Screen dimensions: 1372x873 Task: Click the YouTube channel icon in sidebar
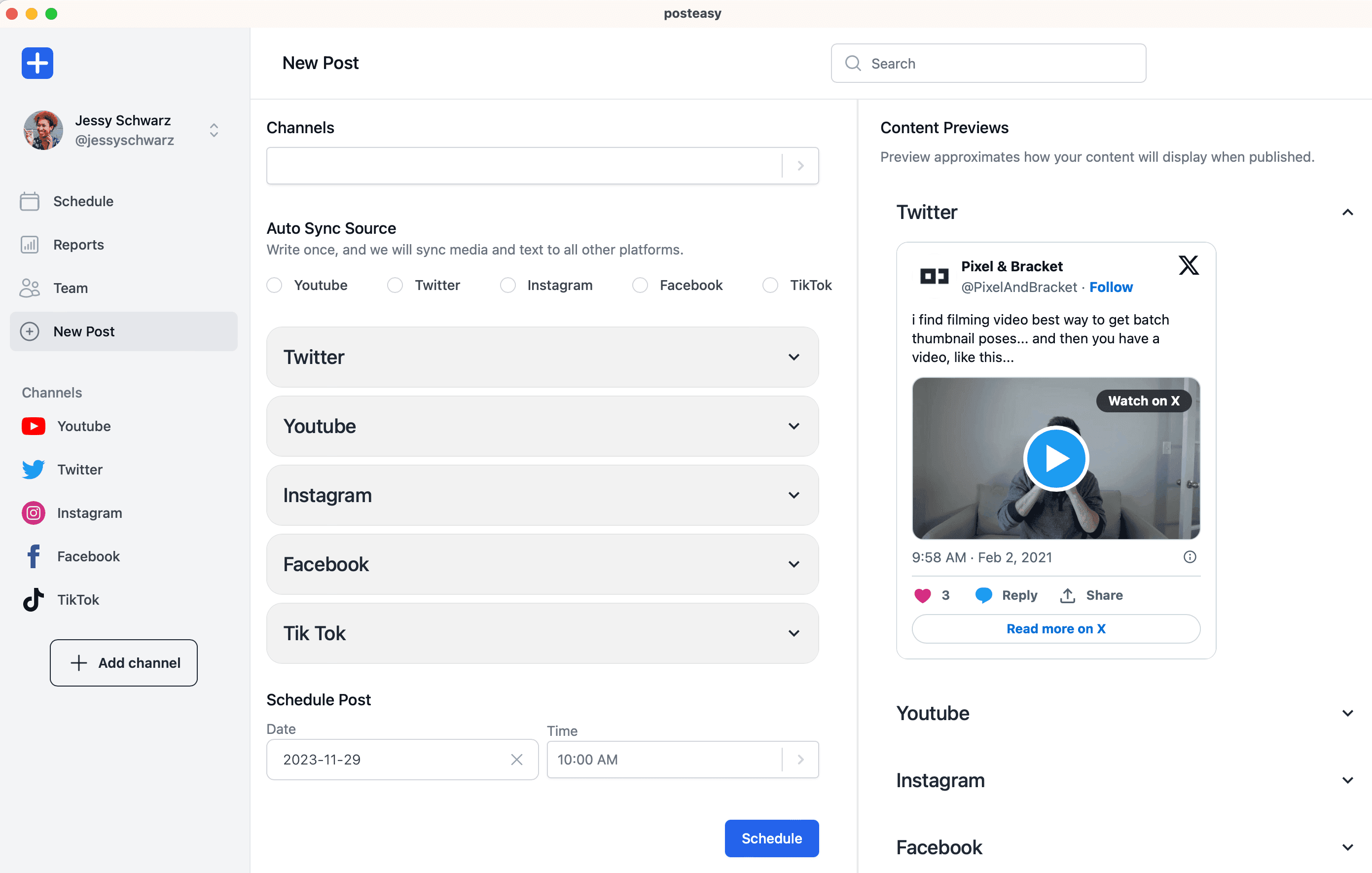pyautogui.click(x=33, y=426)
